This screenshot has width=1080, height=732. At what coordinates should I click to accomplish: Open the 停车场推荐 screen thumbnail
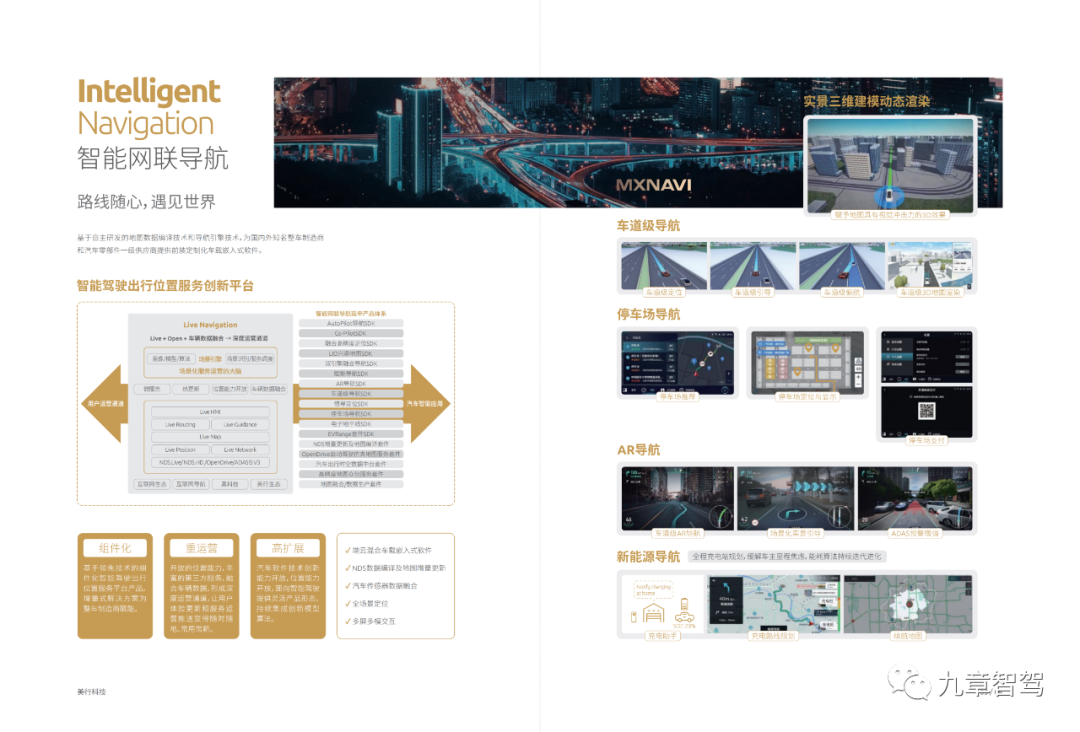pos(678,363)
